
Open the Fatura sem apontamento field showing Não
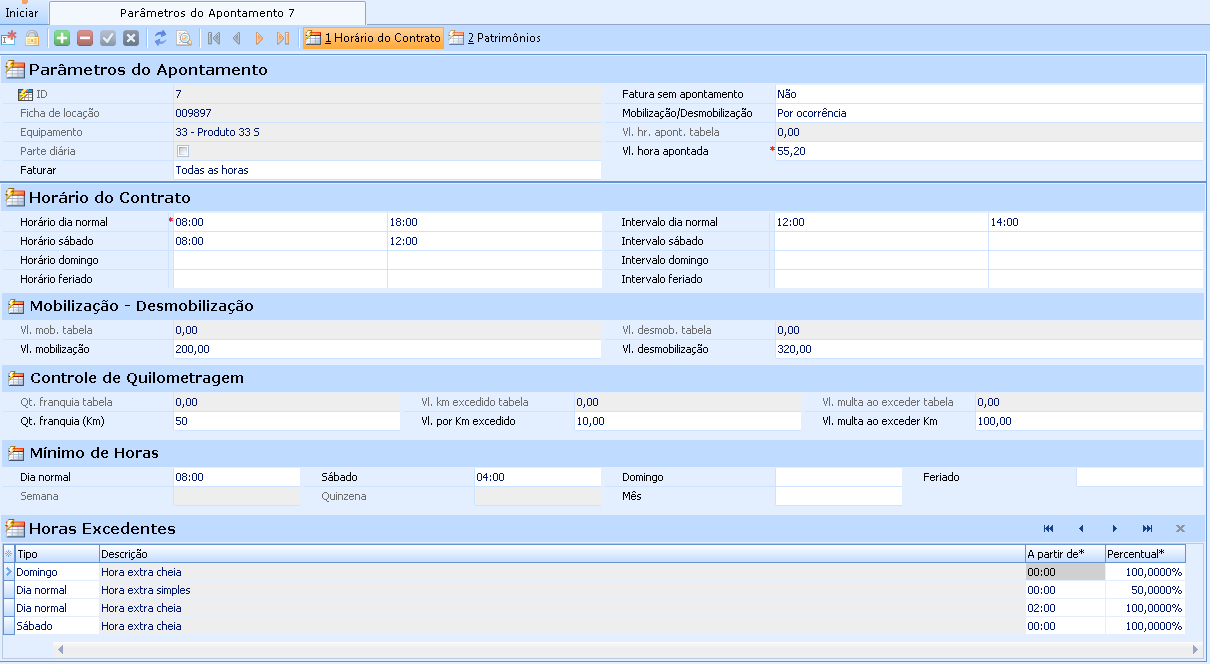[x=988, y=94]
